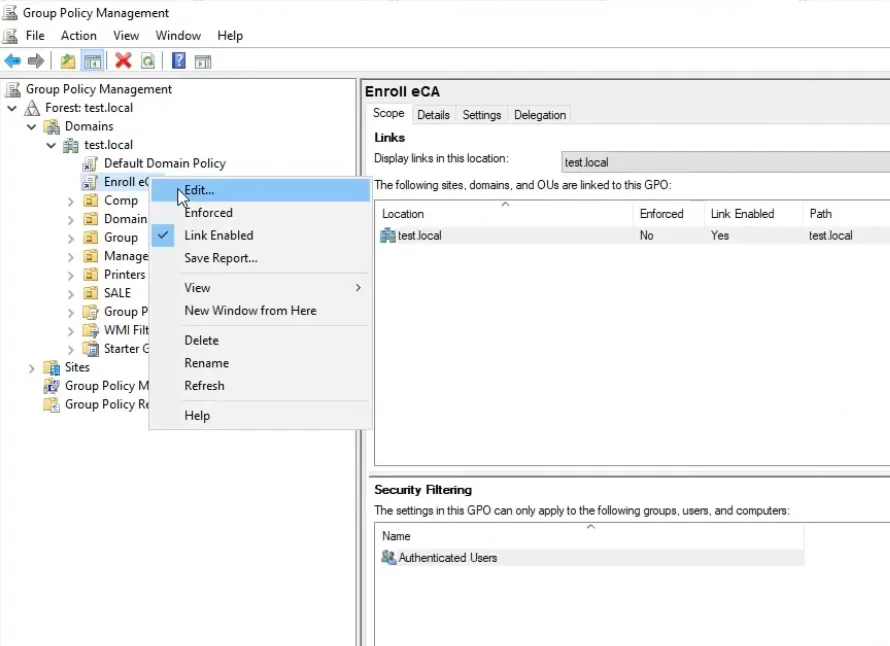Choose Rename in the context menu
The width and height of the screenshot is (890, 646).
(x=261, y=363)
